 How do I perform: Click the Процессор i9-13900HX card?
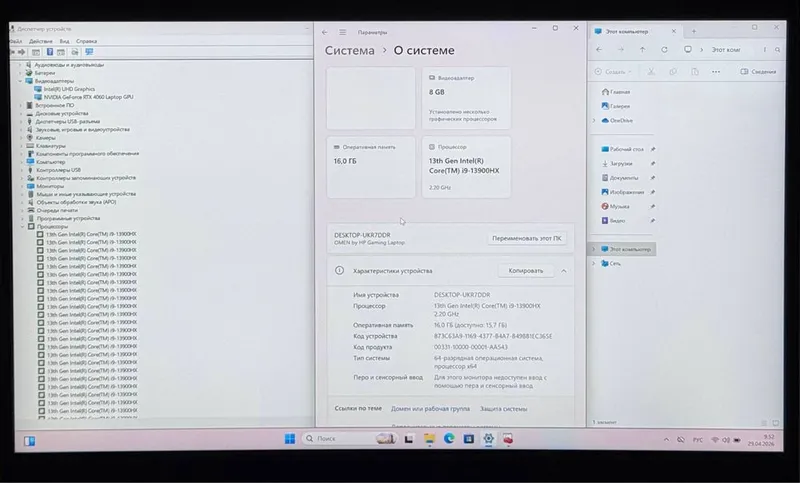point(466,167)
